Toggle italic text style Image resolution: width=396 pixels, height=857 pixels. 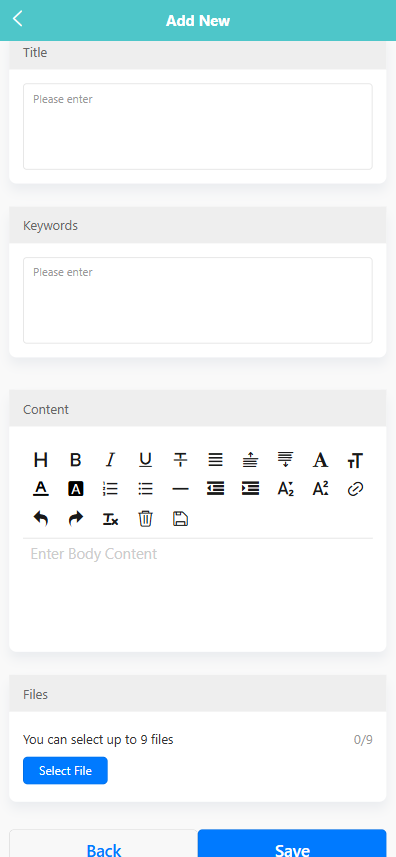[x=110, y=460]
